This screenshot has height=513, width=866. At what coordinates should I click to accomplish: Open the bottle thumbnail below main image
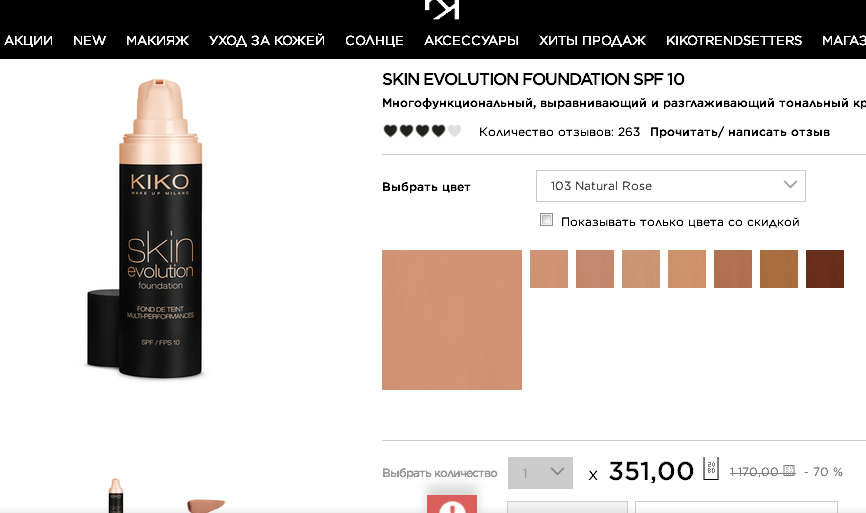coord(115,495)
